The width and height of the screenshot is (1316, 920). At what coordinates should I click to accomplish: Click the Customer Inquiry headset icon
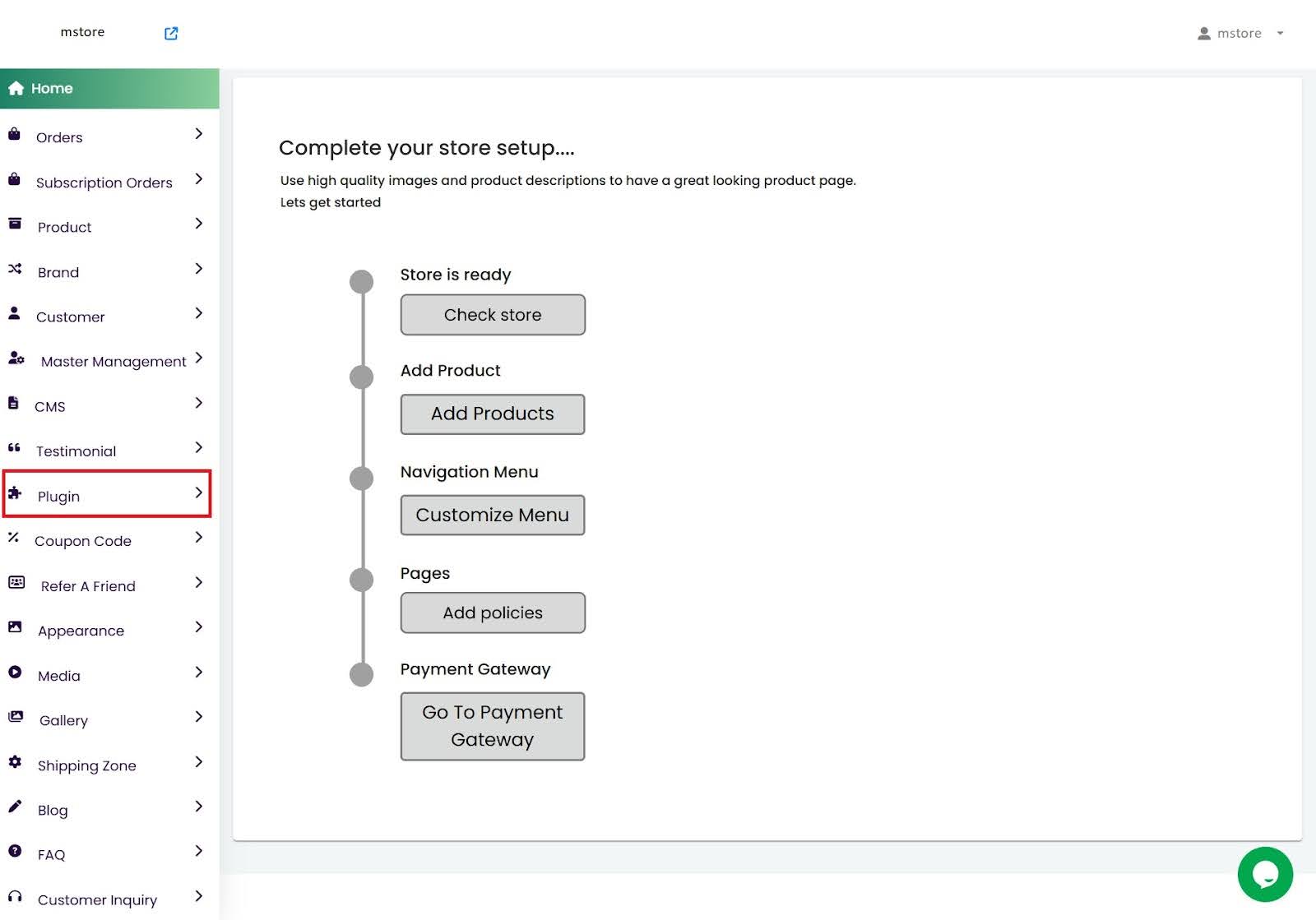coord(15,896)
